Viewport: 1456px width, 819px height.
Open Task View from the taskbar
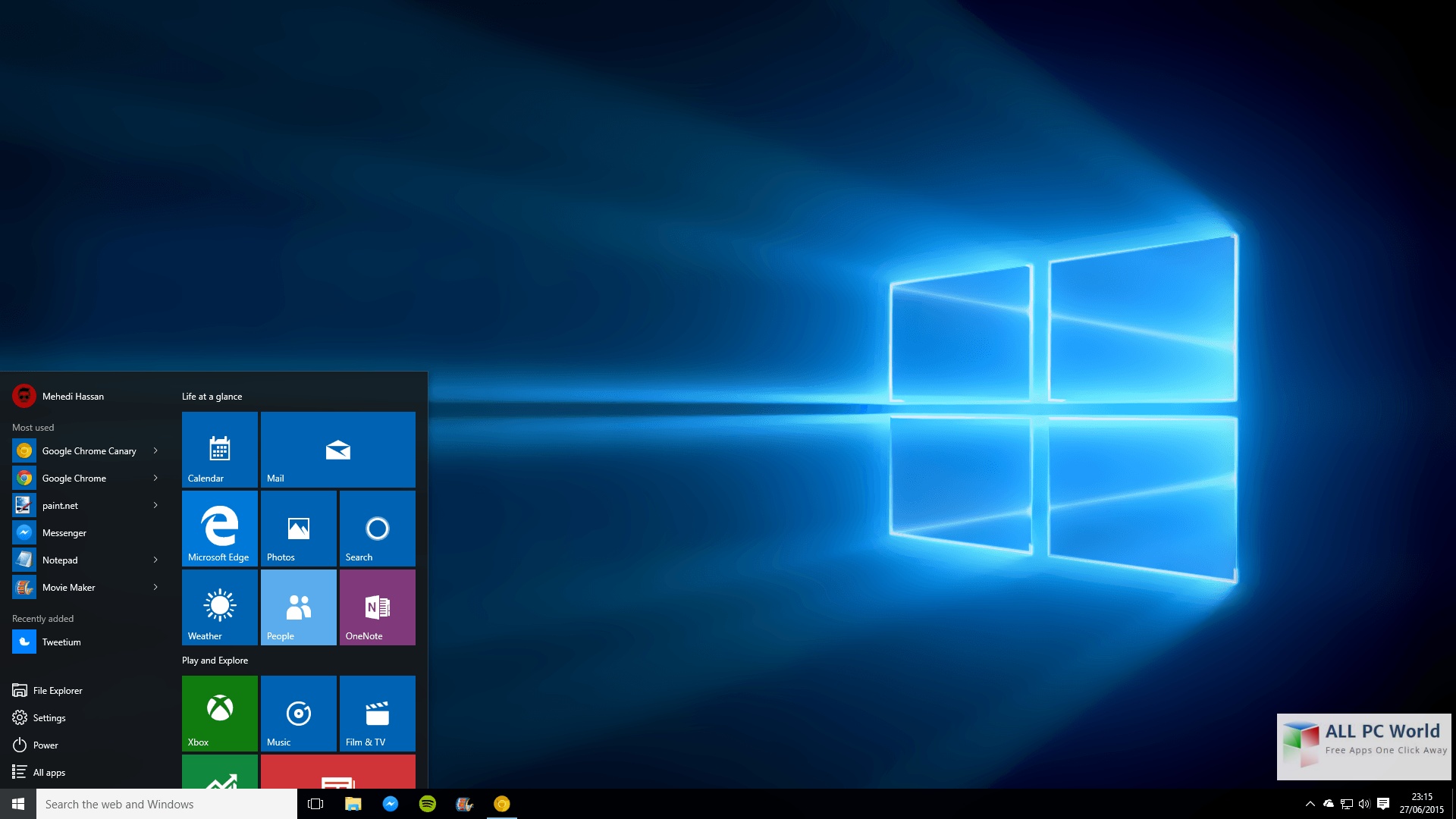tap(315, 804)
